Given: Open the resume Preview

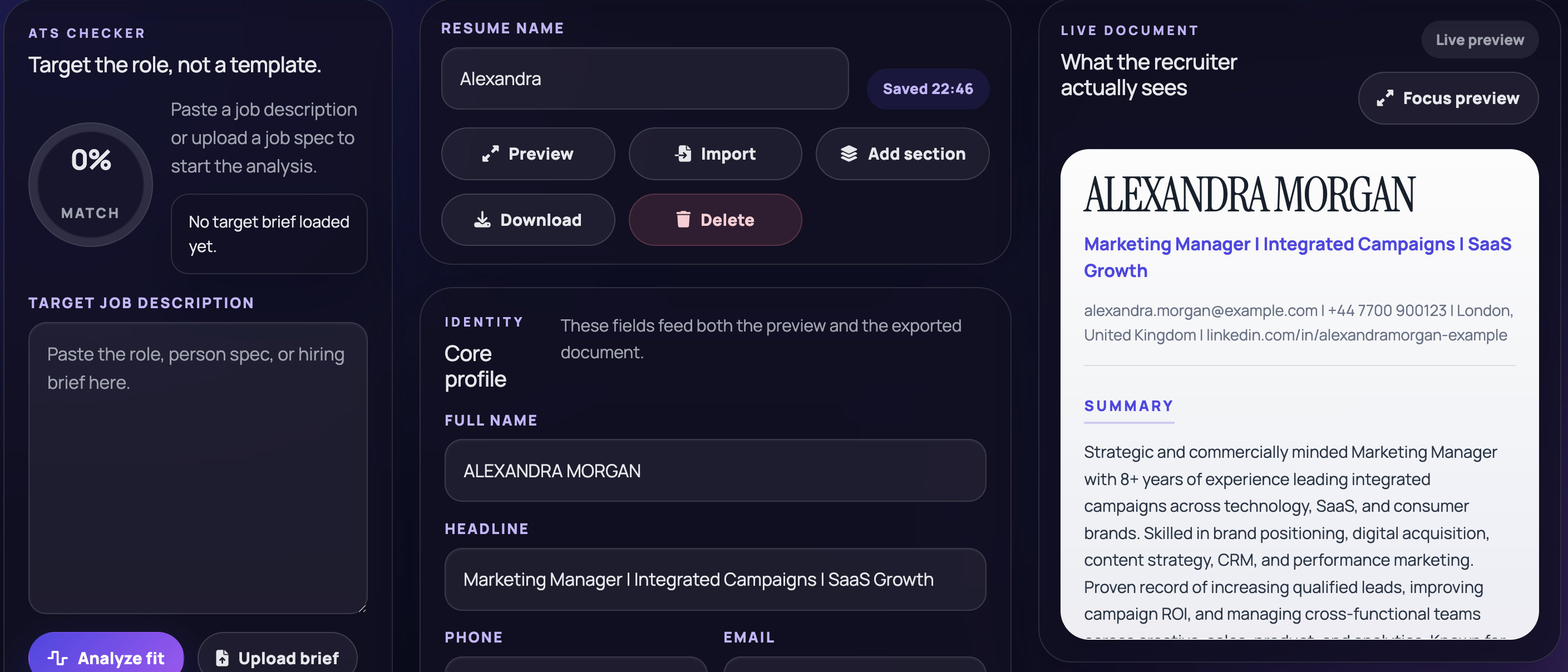Looking at the screenshot, I should click(527, 154).
